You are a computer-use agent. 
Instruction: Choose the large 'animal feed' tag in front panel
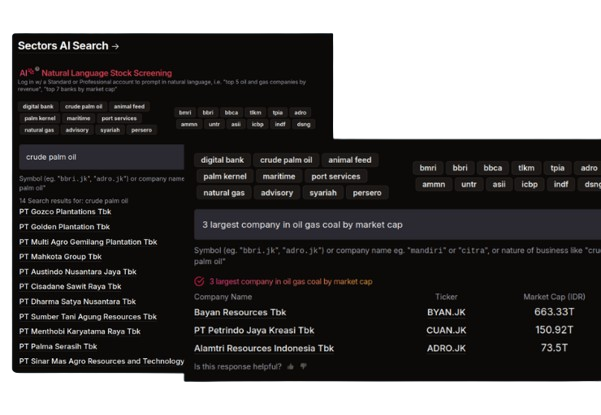click(x=350, y=160)
